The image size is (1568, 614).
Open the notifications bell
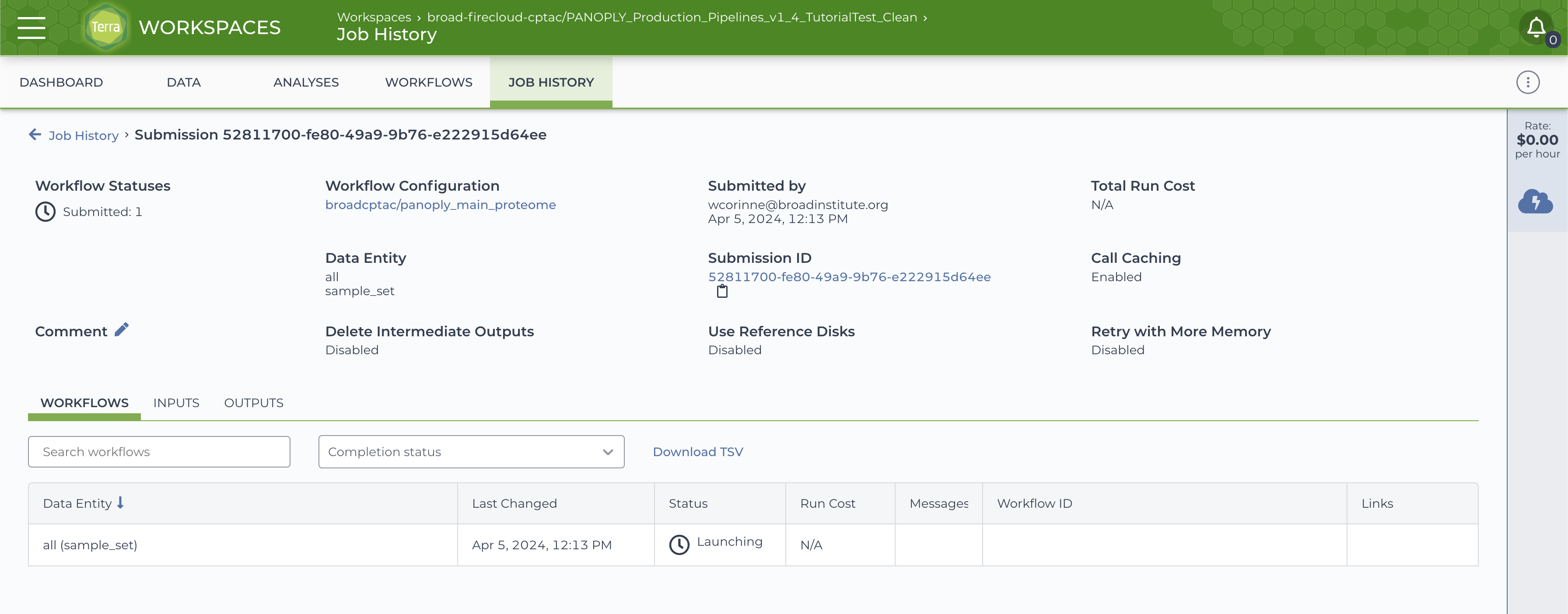click(x=1536, y=28)
